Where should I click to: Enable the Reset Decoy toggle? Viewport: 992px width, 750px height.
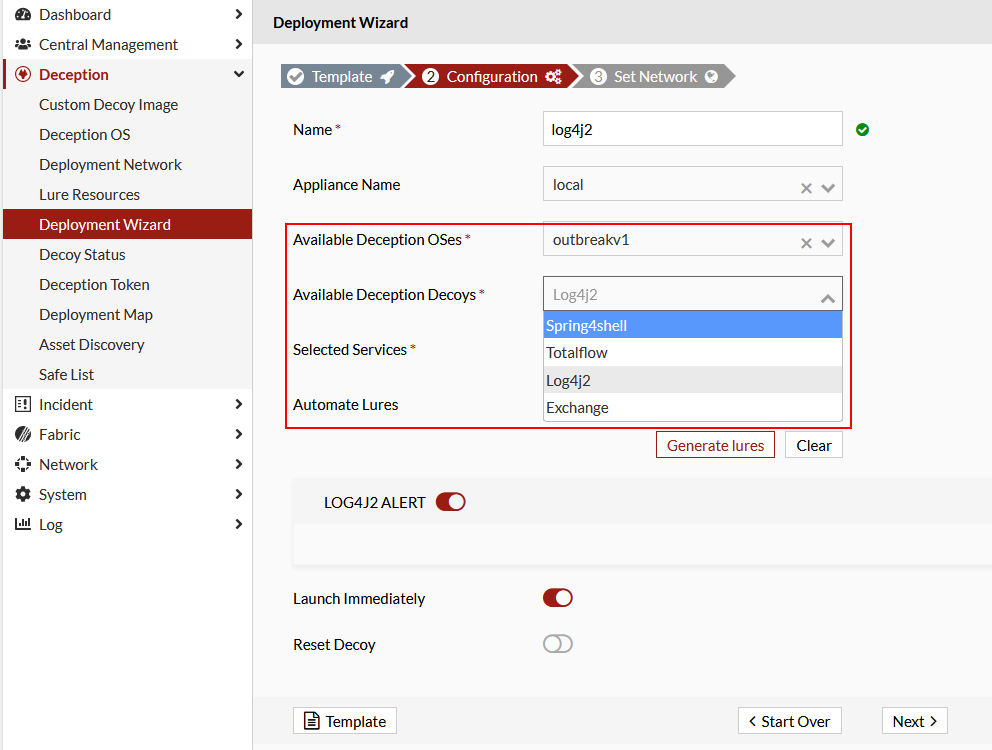point(557,643)
